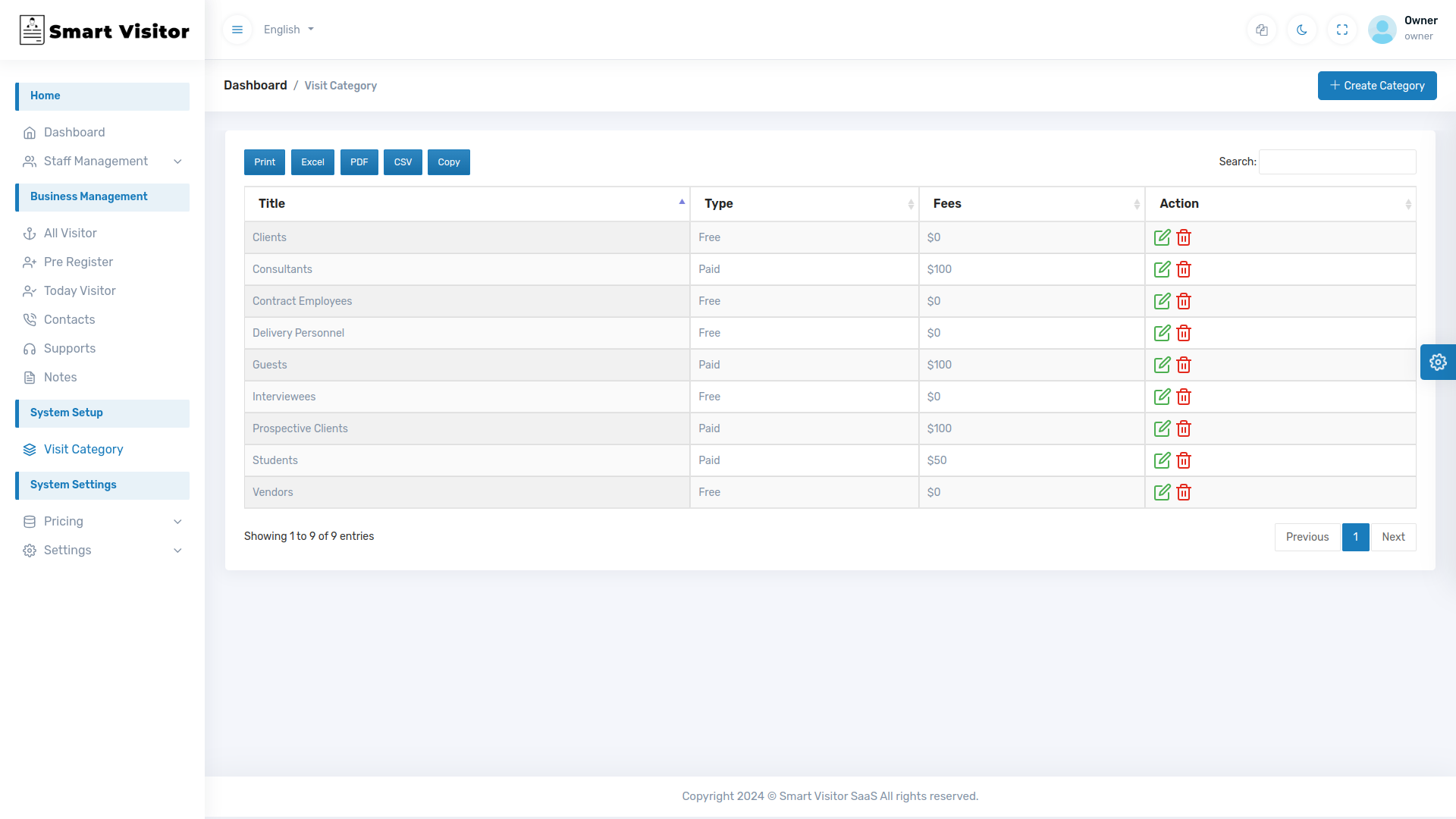Click the edit icon for Clients row
Screen dimensions: 1456x819
tap(1162, 237)
